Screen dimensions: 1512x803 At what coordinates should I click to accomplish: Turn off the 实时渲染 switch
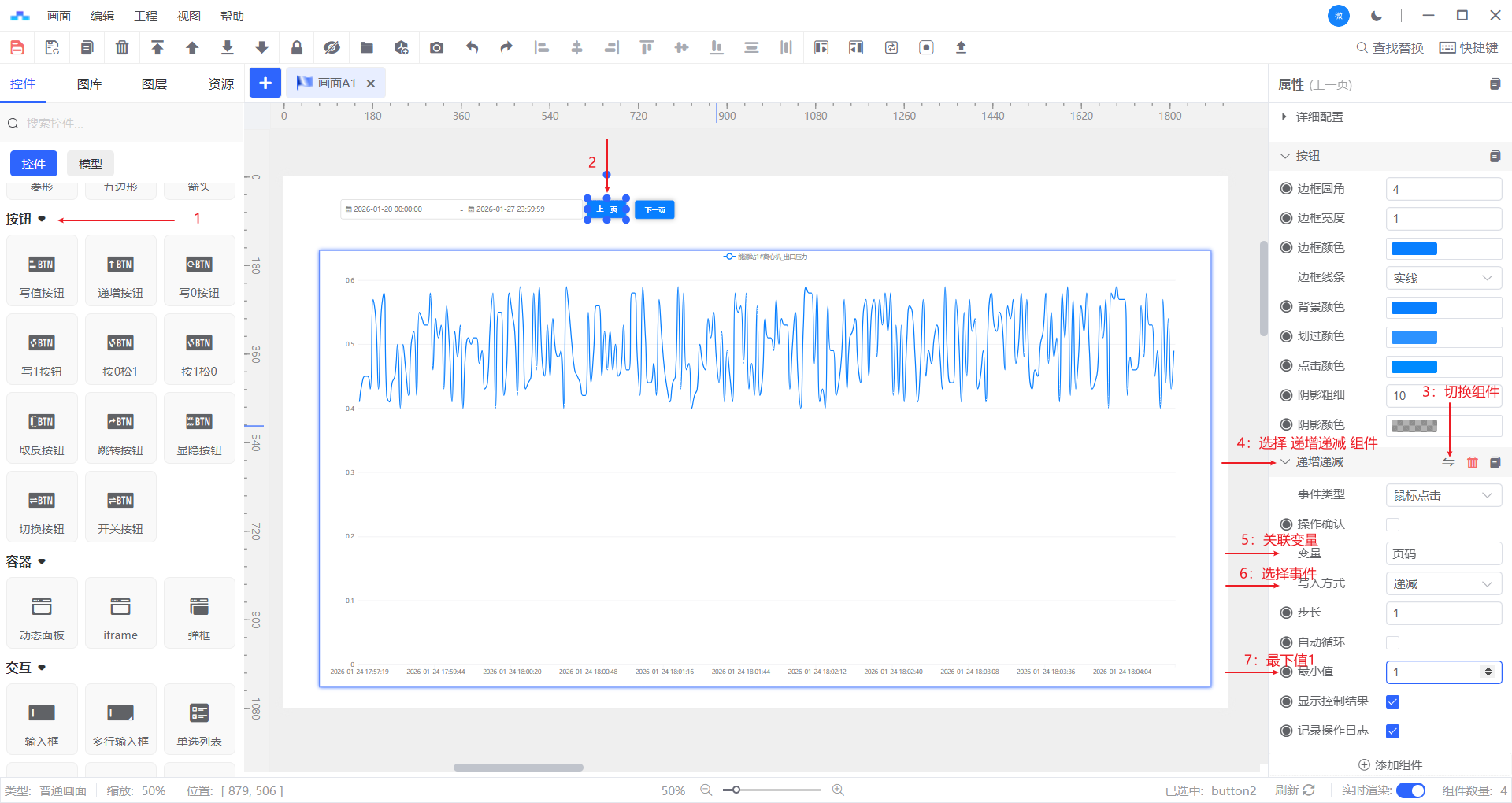click(1410, 790)
